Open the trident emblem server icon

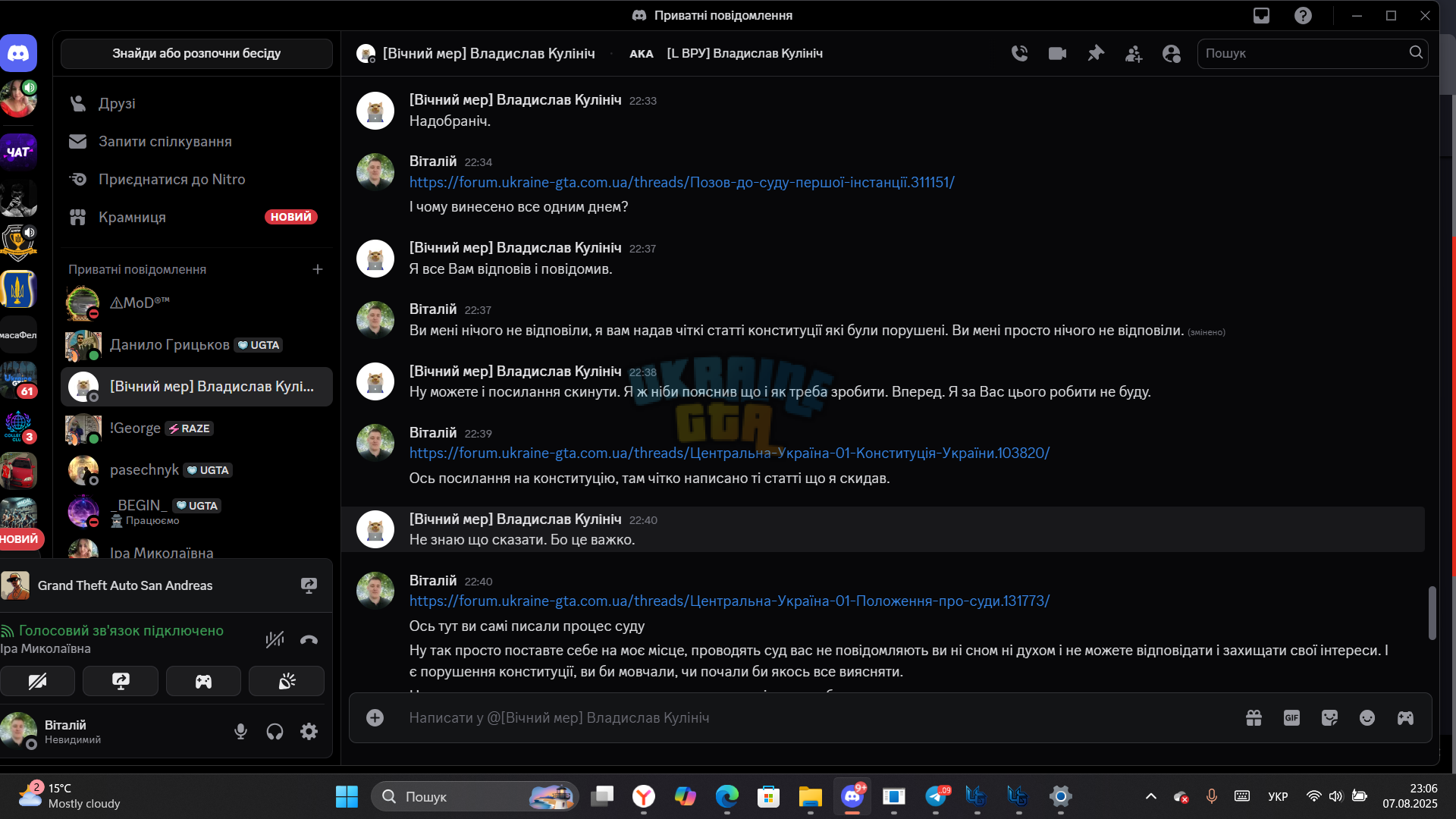(19, 290)
